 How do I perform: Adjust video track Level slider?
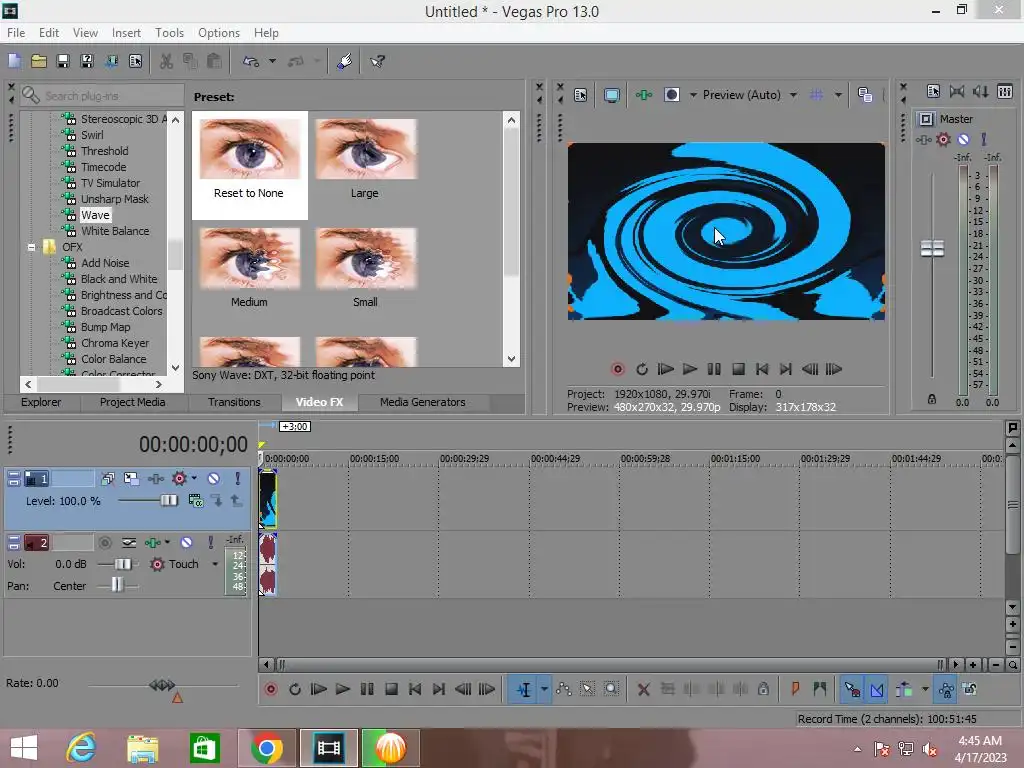pos(168,501)
